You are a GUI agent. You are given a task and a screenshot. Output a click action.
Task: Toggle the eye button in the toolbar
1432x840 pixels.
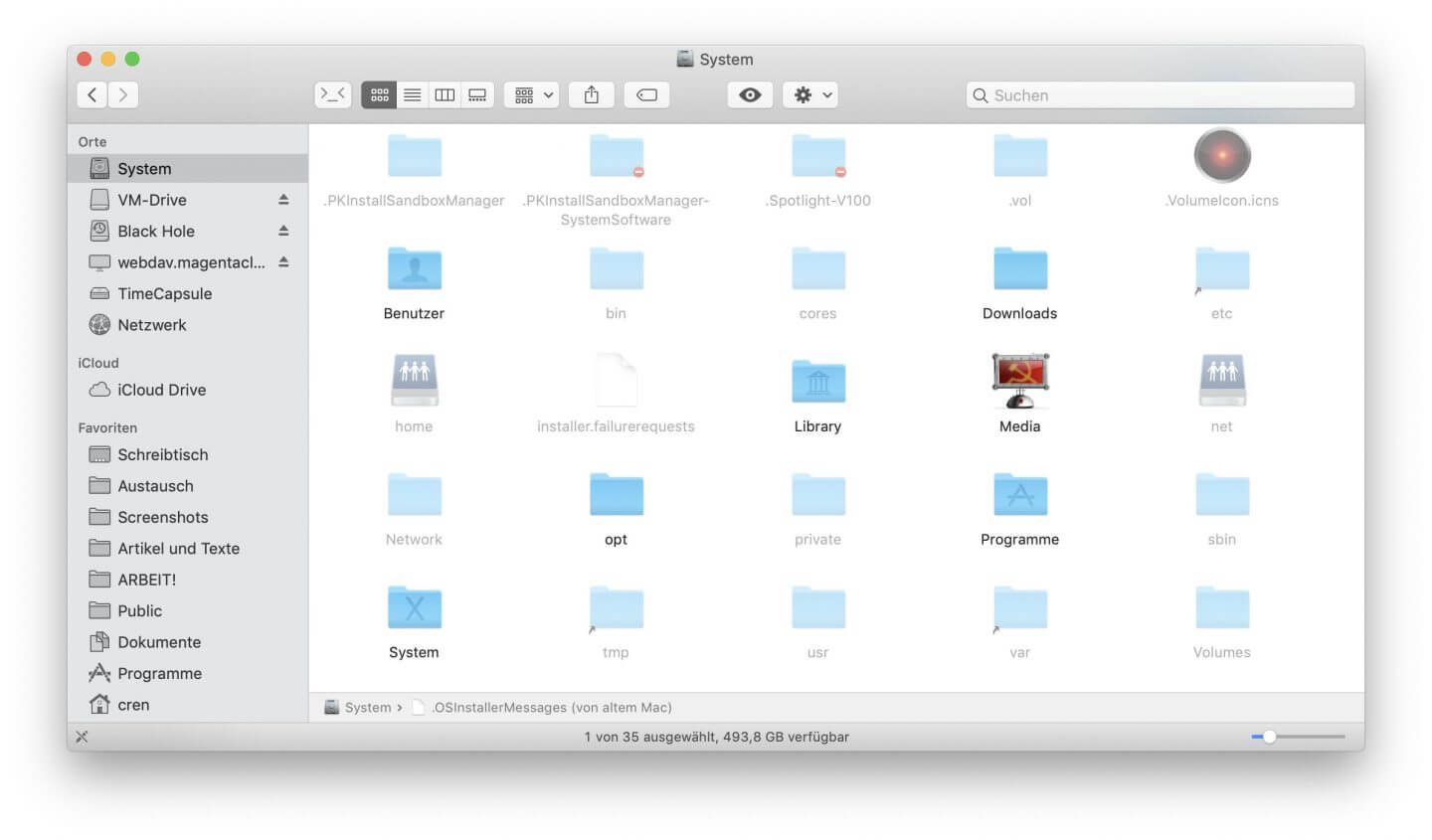751,94
